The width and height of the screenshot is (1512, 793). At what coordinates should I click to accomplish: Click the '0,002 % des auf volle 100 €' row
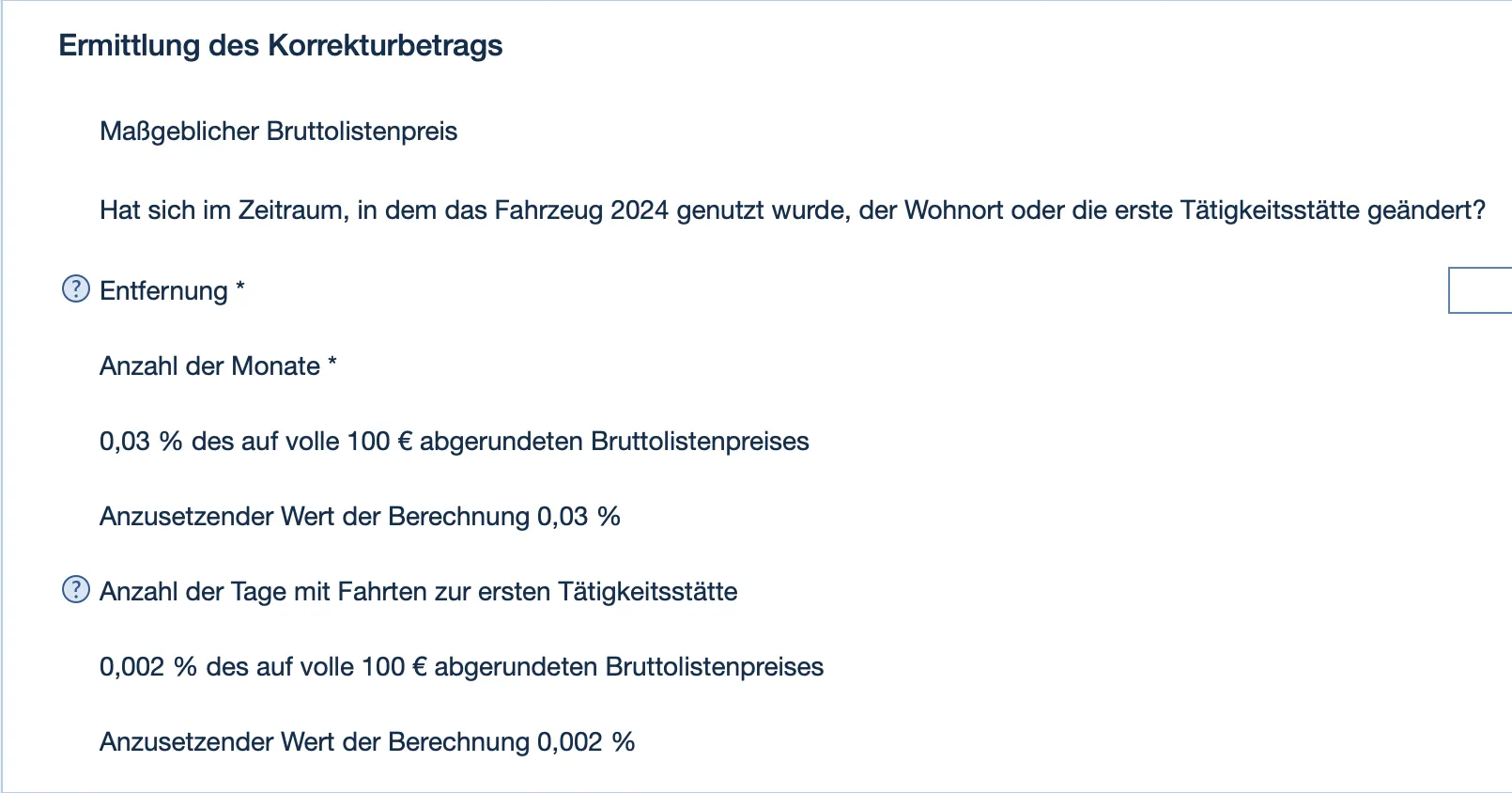461,667
